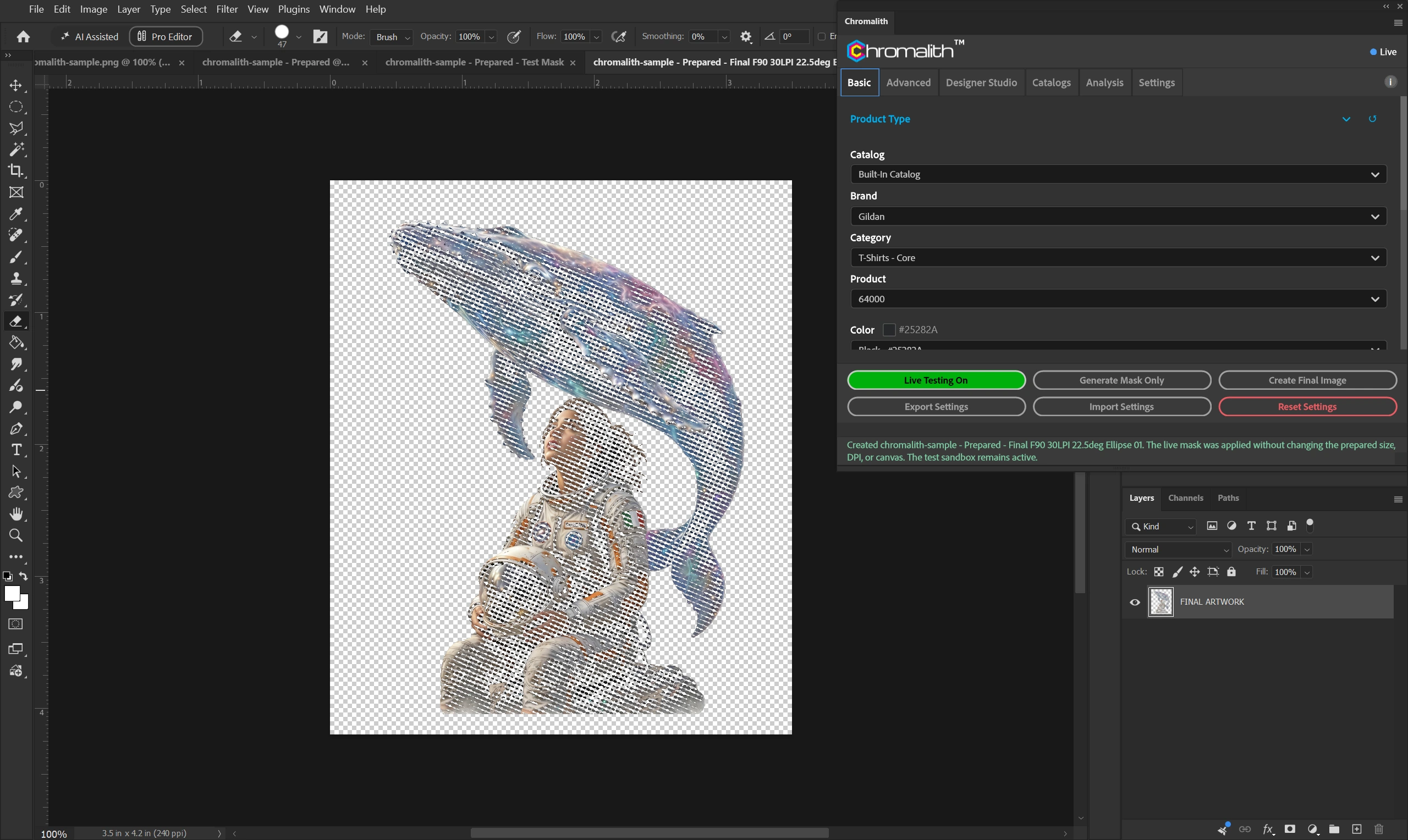Toggle lock all for layer
The height and width of the screenshot is (840, 1408).
click(x=1231, y=572)
